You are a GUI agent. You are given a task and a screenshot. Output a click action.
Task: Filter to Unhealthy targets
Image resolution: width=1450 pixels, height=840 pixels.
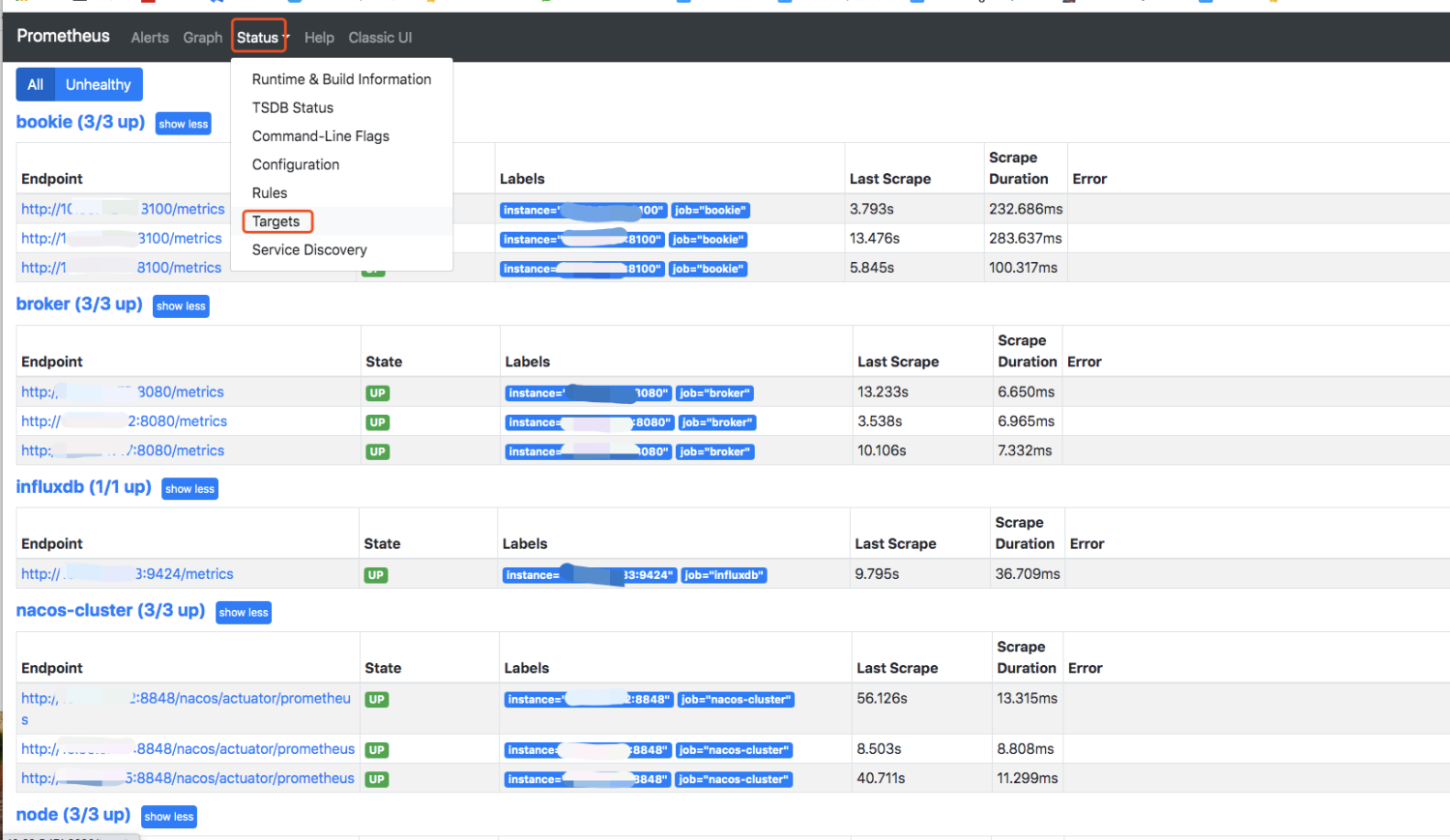[99, 84]
